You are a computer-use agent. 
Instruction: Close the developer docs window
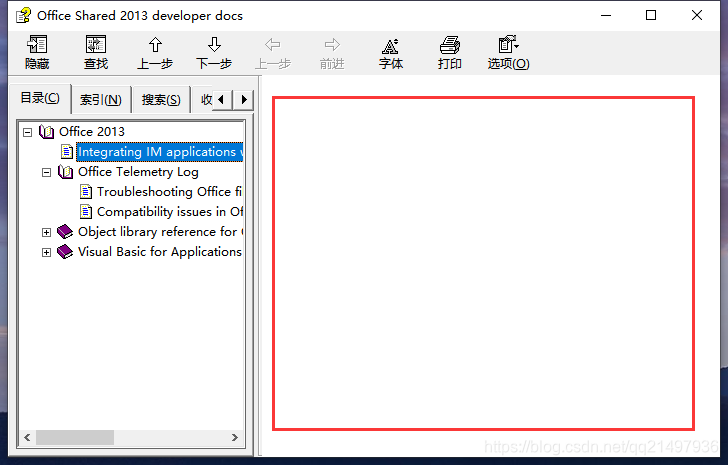(x=696, y=15)
